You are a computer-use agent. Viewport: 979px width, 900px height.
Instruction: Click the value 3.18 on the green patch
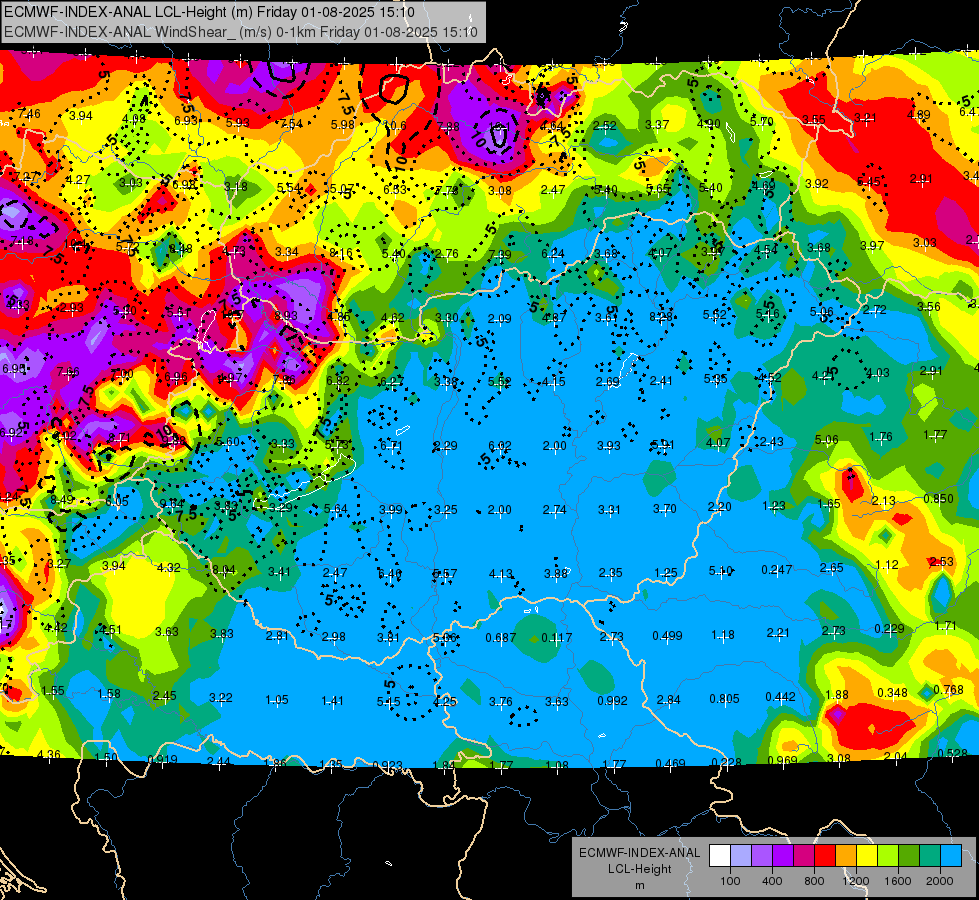tap(236, 187)
